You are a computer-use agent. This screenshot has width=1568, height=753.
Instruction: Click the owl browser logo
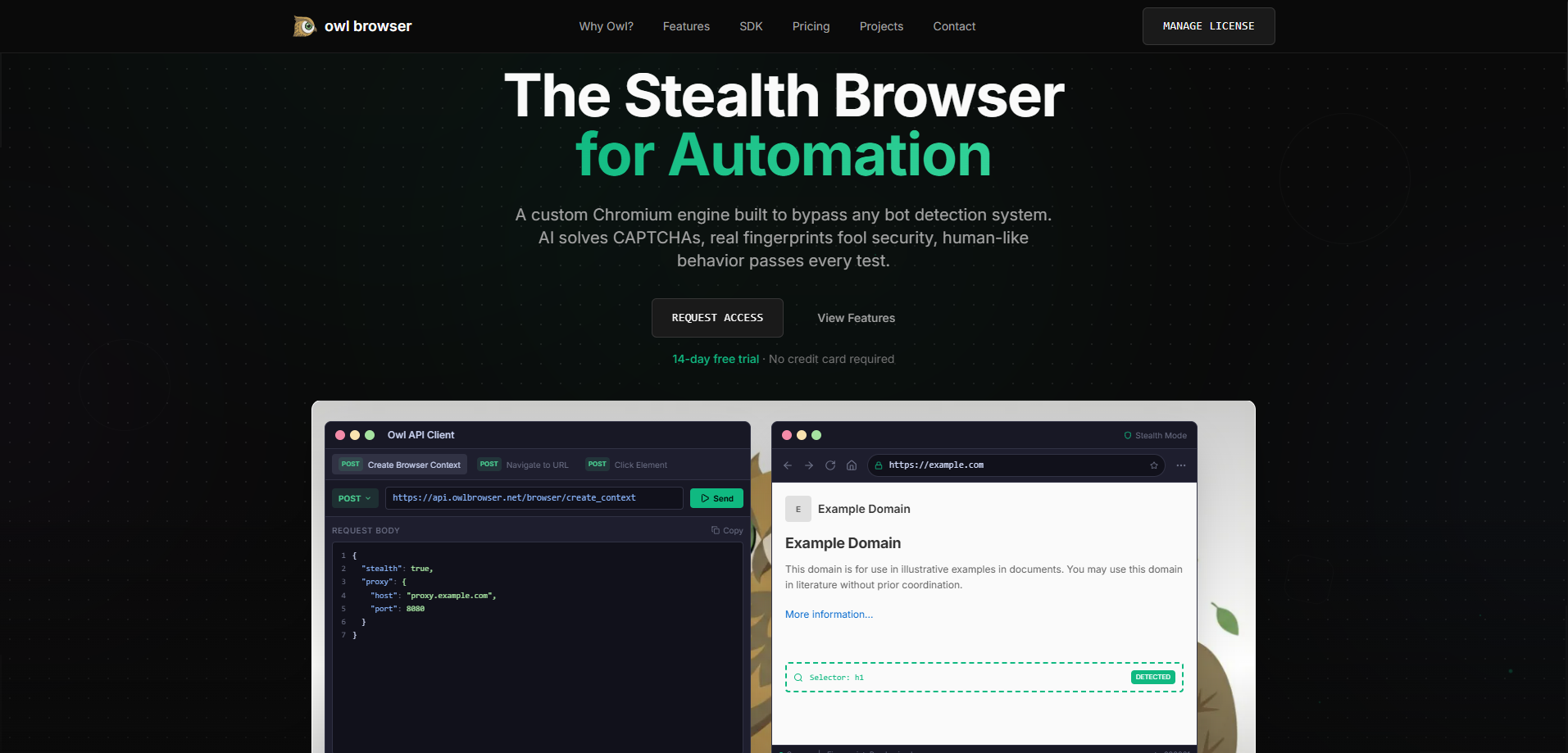351,25
